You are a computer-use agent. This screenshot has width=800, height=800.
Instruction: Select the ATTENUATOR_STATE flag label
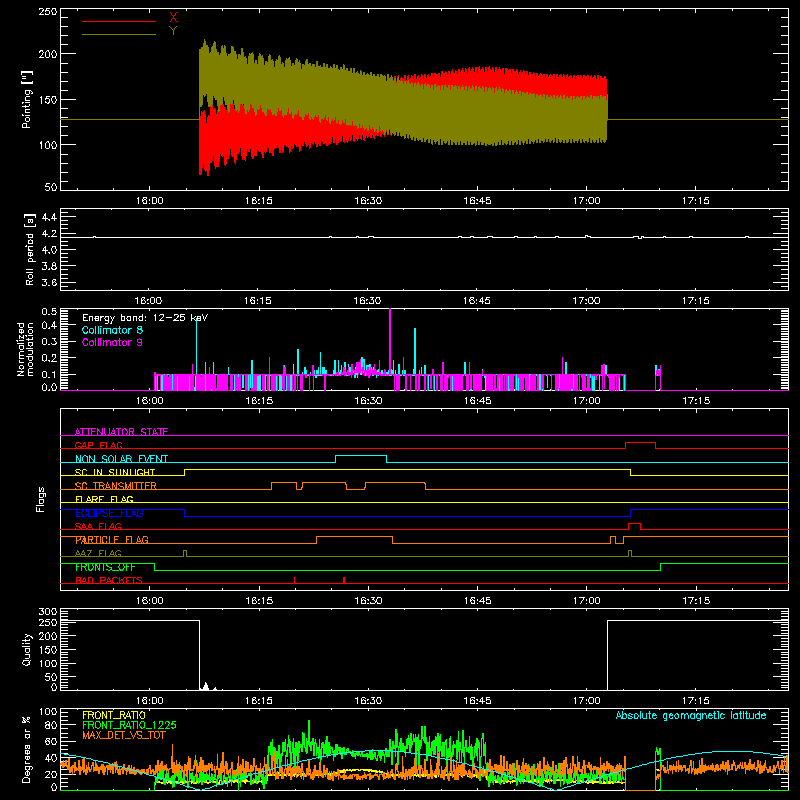[x=121, y=432]
